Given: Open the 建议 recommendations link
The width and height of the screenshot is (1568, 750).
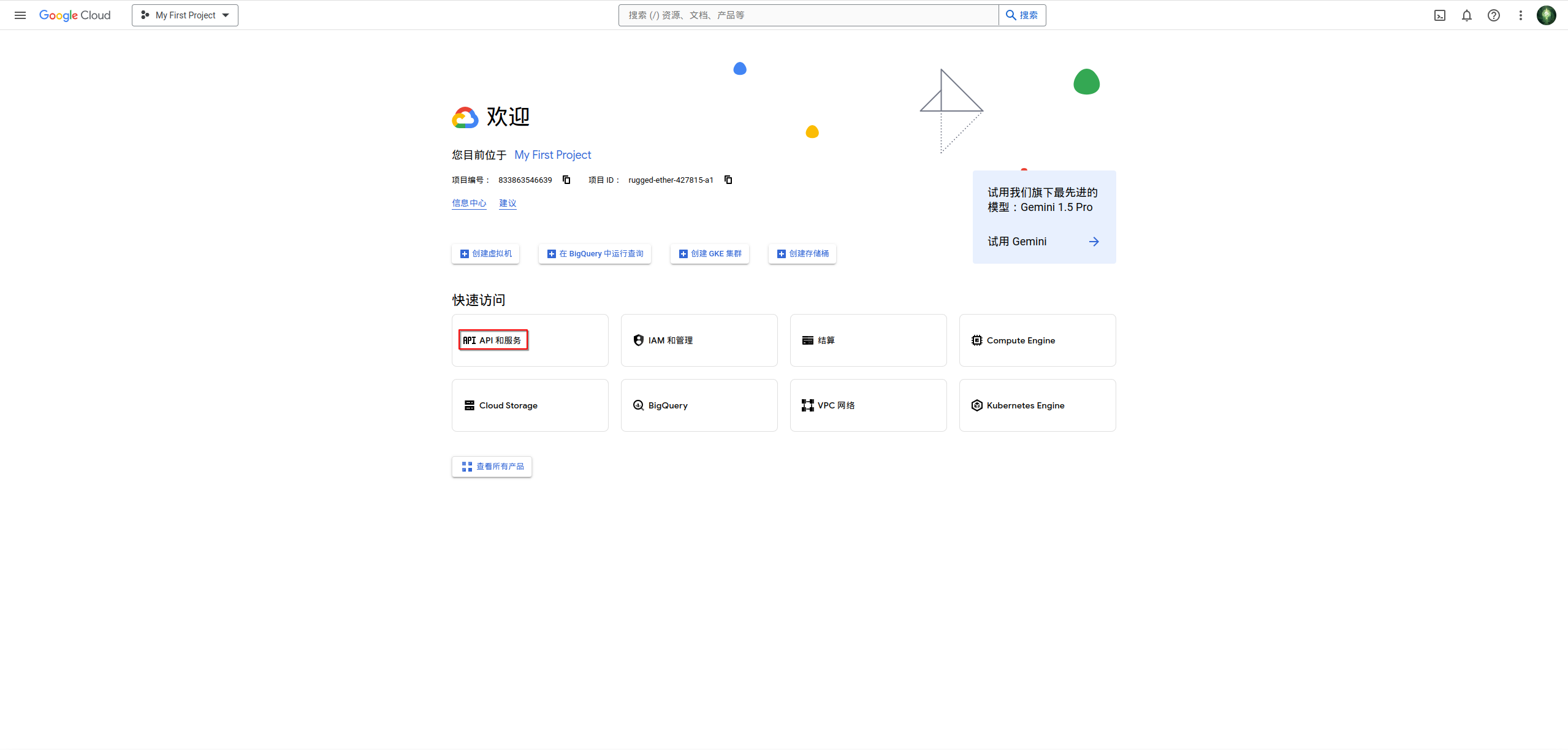Looking at the screenshot, I should click(x=508, y=203).
